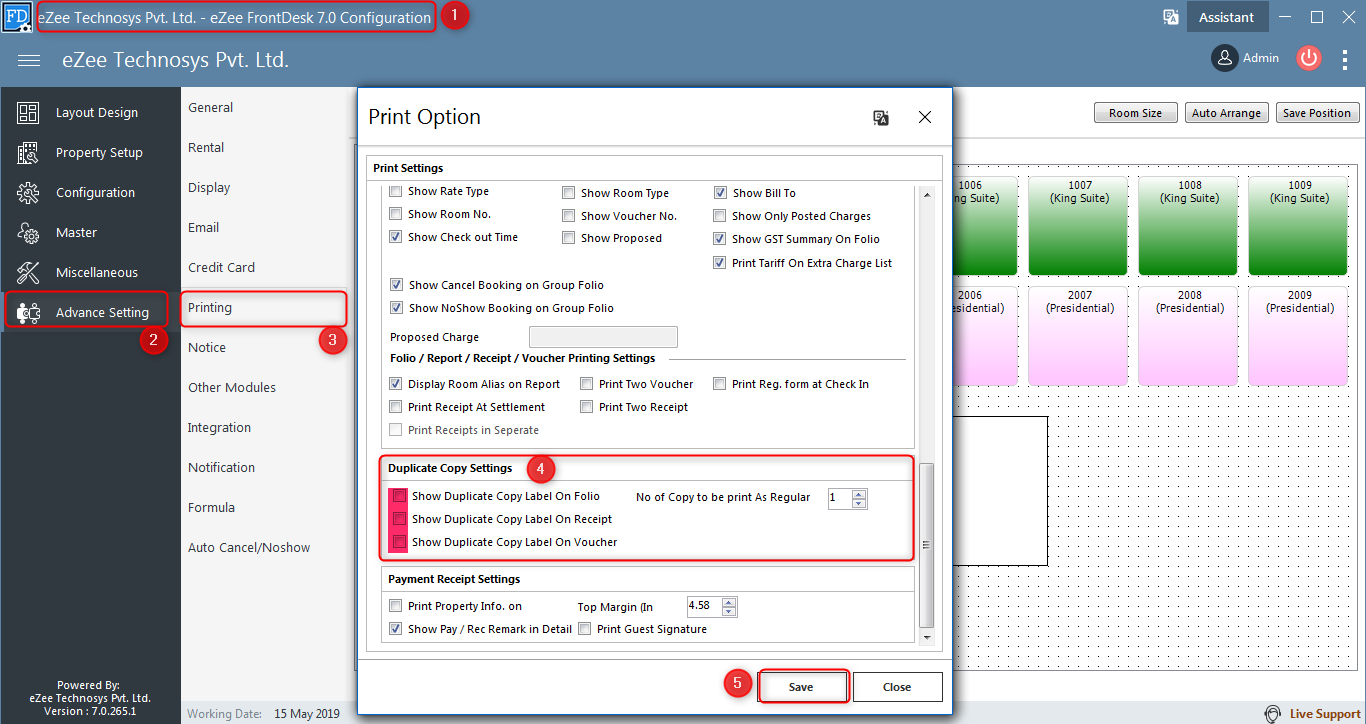Close the Print Option dialog with X
Screen dimensions: 1366x724
pyautogui.click(x=925, y=117)
